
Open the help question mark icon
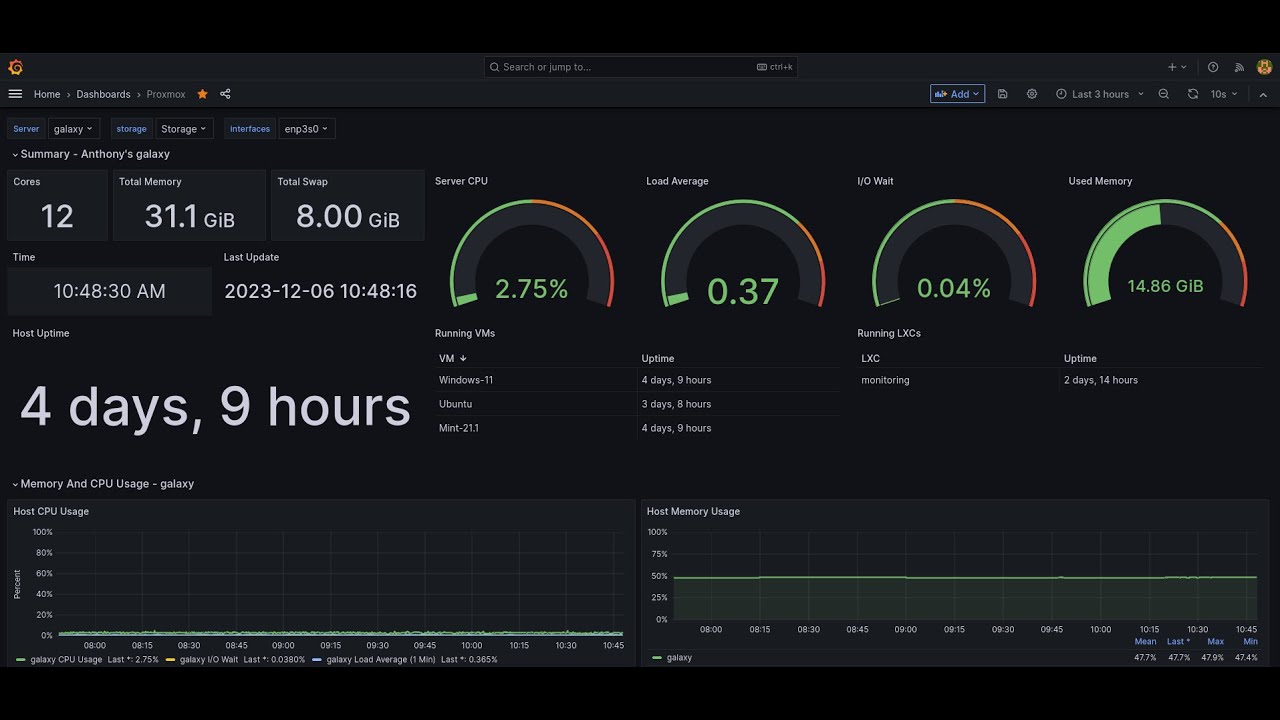pyautogui.click(x=1213, y=67)
